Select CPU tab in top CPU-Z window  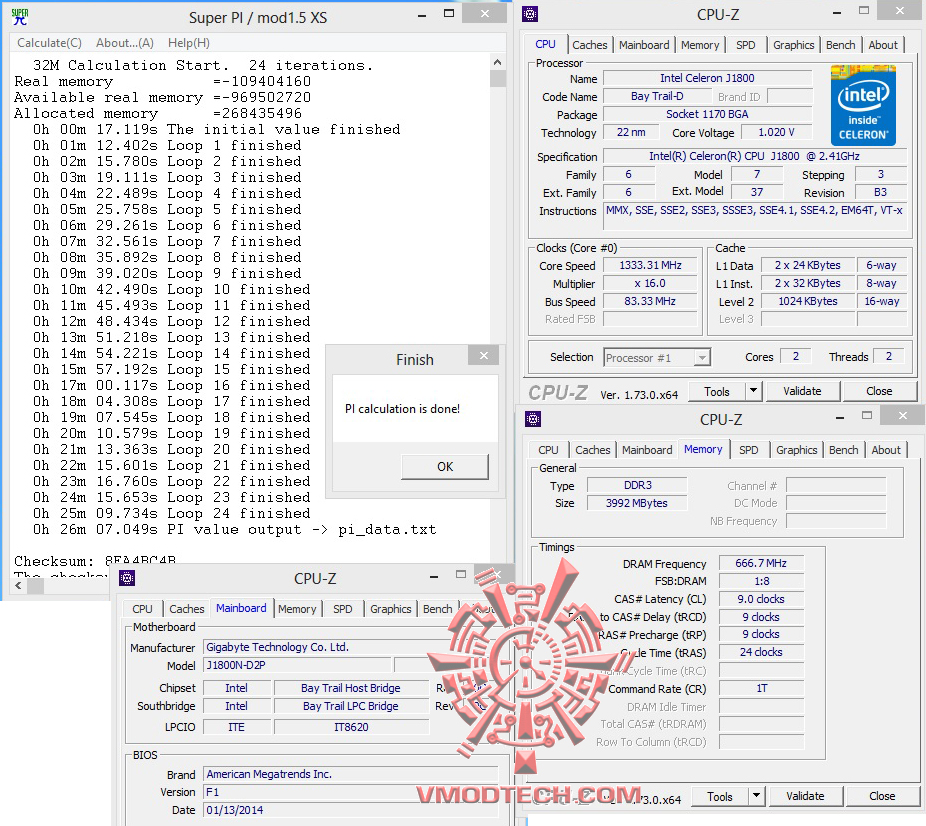pos(545,44)
